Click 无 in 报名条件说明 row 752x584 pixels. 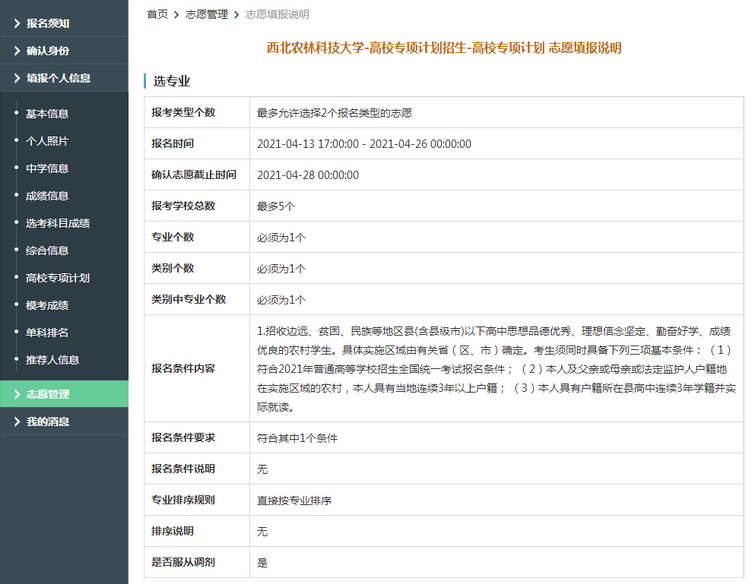pyautogui.click(x=262, y=469)
